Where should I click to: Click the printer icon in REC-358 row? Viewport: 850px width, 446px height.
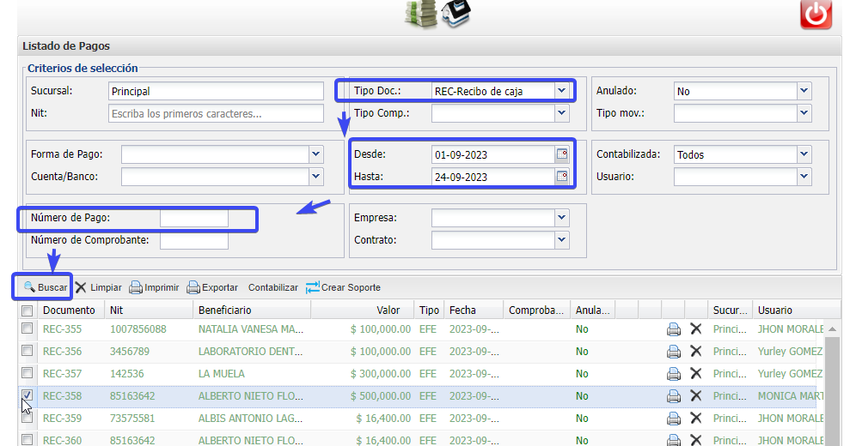(x=674, y=395)
